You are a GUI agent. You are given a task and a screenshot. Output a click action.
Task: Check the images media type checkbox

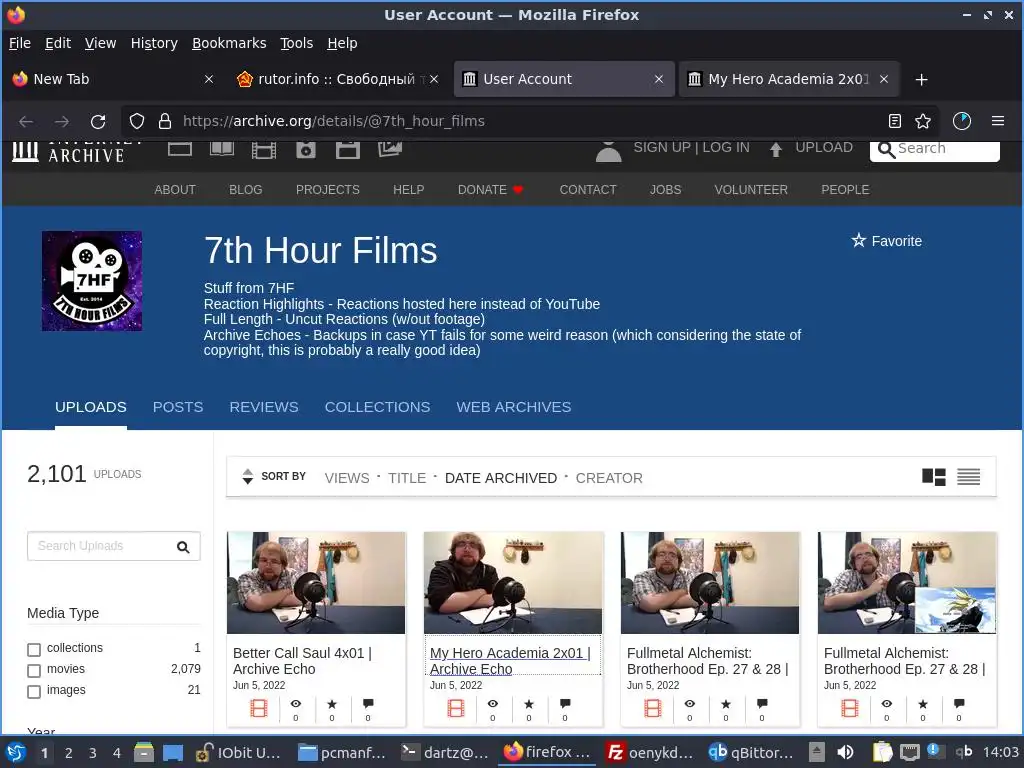(34, 692)
